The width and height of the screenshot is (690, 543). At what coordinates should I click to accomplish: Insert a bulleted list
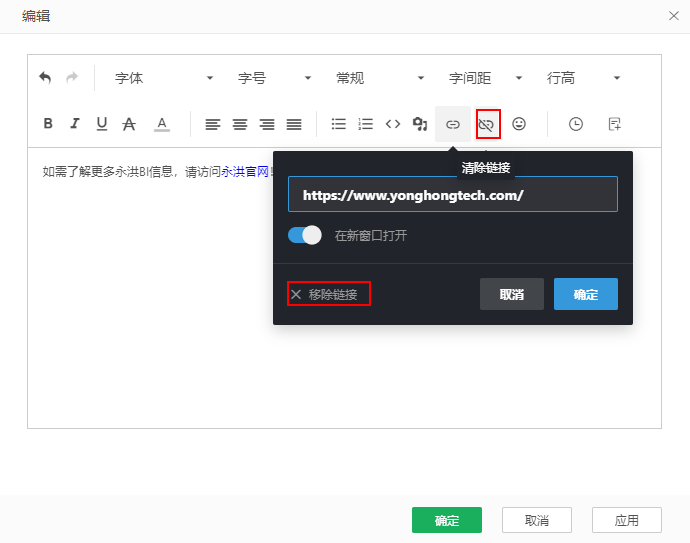point(338,124)
